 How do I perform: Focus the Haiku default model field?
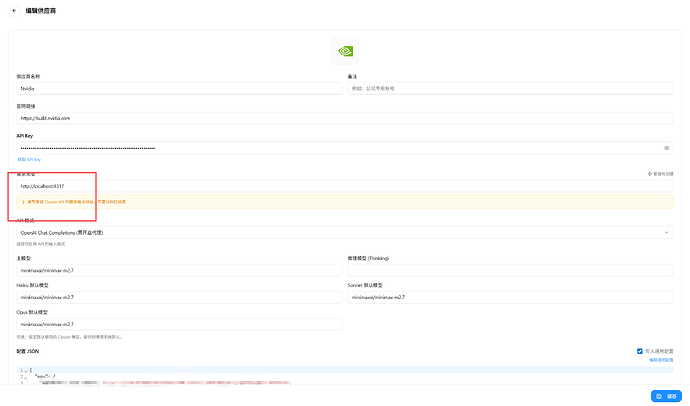click(x=179, y=297)
